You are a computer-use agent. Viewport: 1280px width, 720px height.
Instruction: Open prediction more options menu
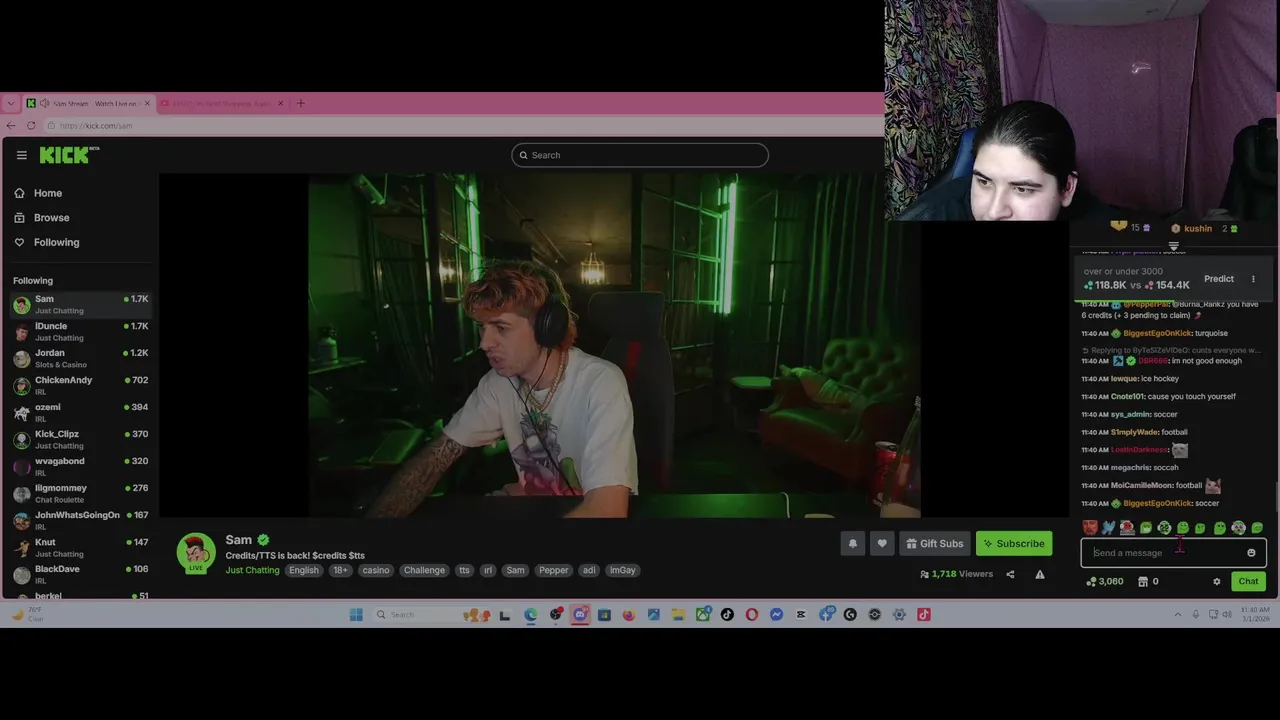pyautogui.click(x=1253, y=279)
